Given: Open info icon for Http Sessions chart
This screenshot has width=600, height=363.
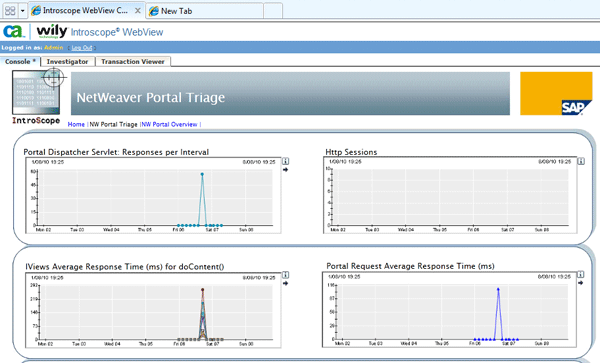Looking at the screenshot, I should click(581, 161).
